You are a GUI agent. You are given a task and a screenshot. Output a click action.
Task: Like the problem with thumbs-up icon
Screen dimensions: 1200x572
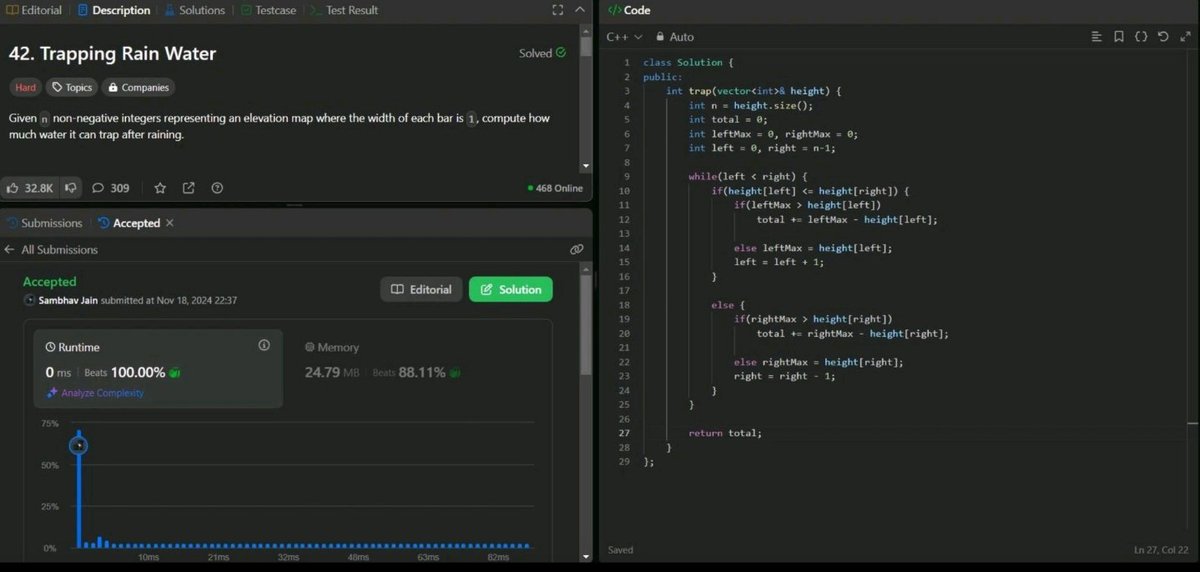click(x=30, y=187)
